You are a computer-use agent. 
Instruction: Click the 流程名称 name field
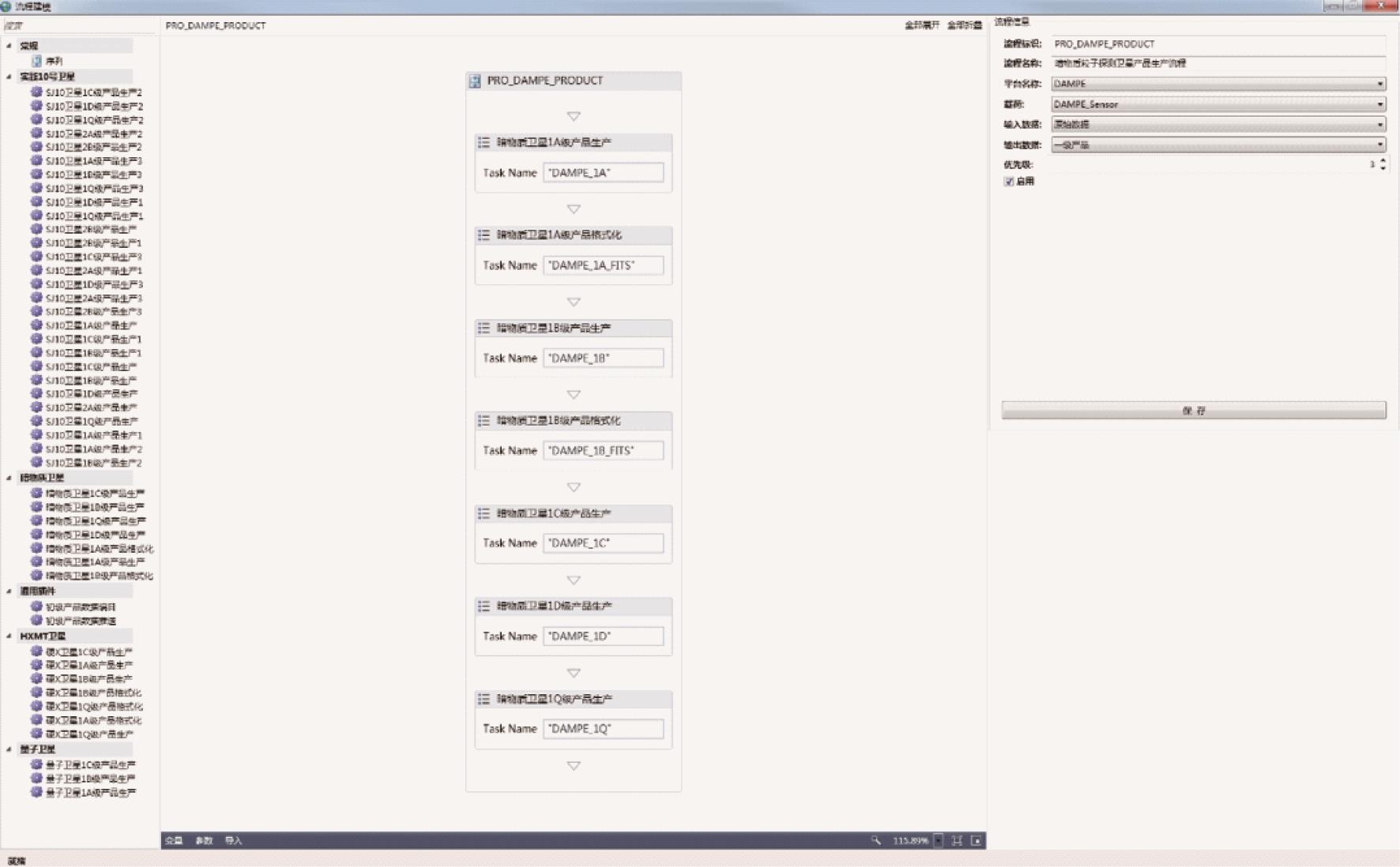click(x=1218, y=63)
